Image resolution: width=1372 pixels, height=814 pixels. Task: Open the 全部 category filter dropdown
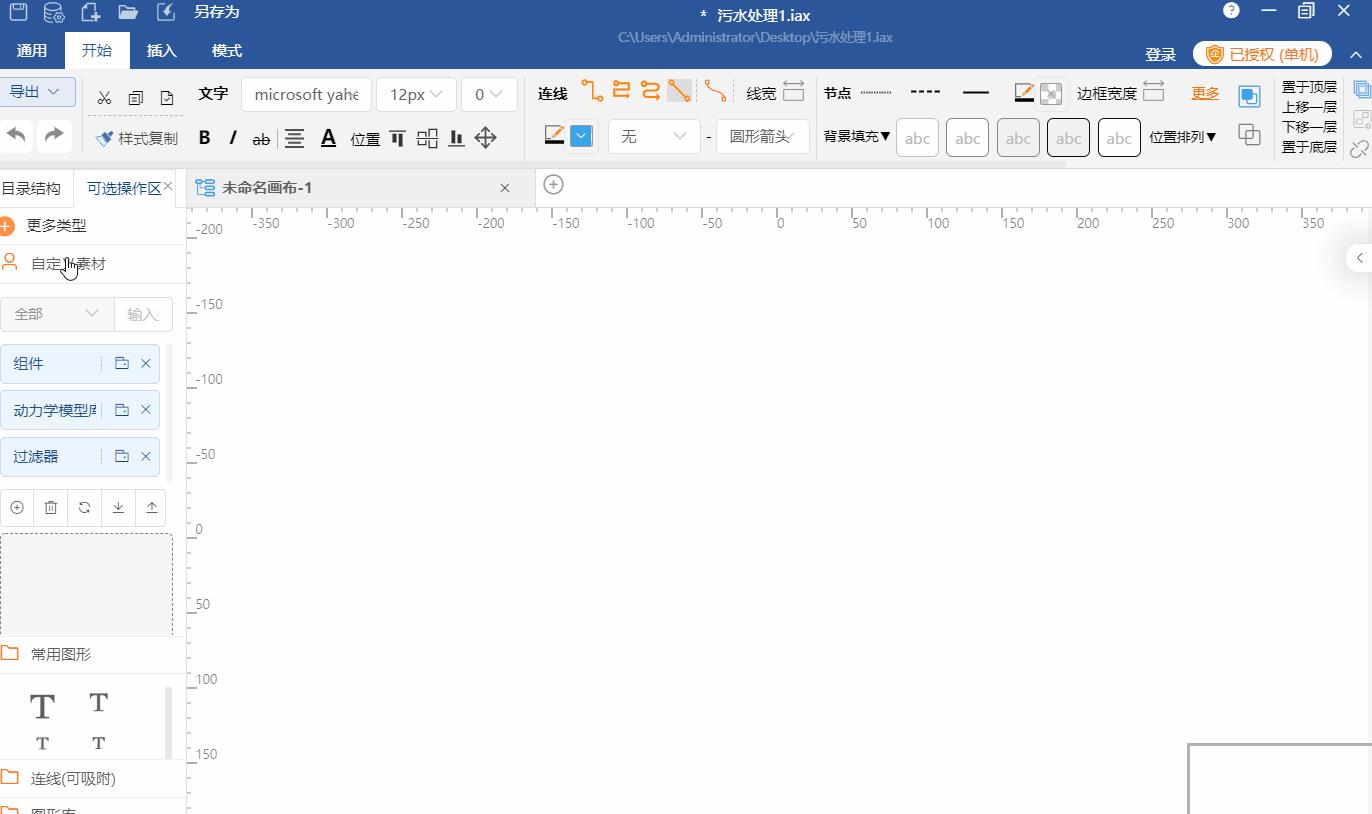[57, 314]
